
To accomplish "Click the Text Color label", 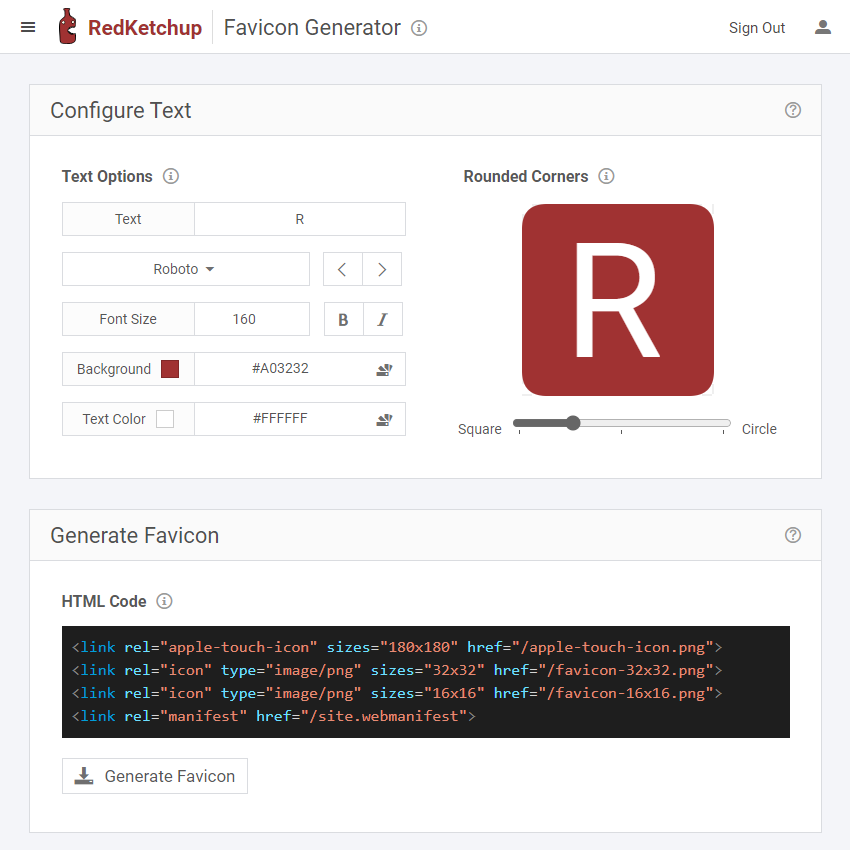I will pyautogui.click(x=114, y=419).
